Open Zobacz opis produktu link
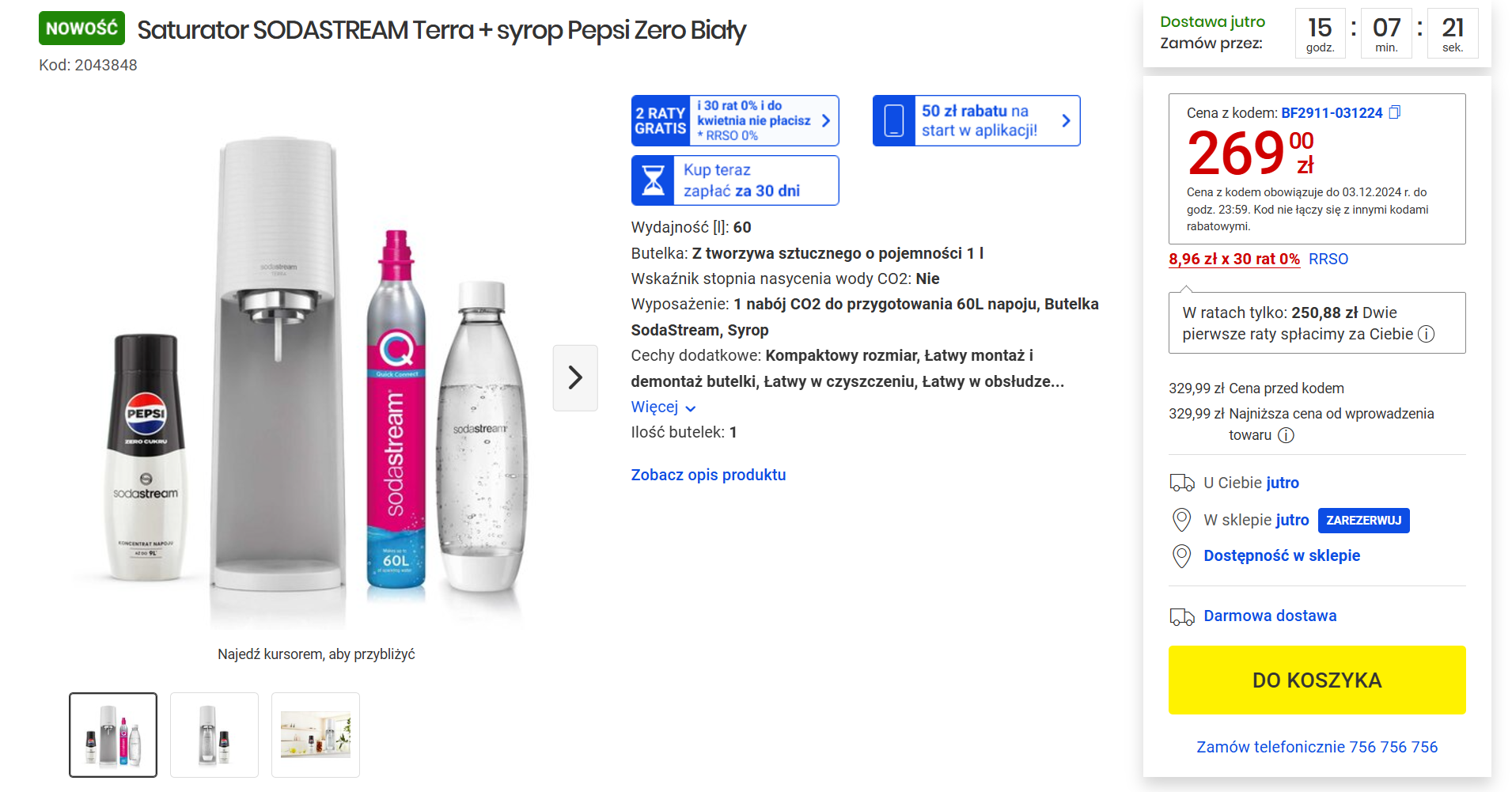The width and height of the screenshot is (1512, 792). 708,475
